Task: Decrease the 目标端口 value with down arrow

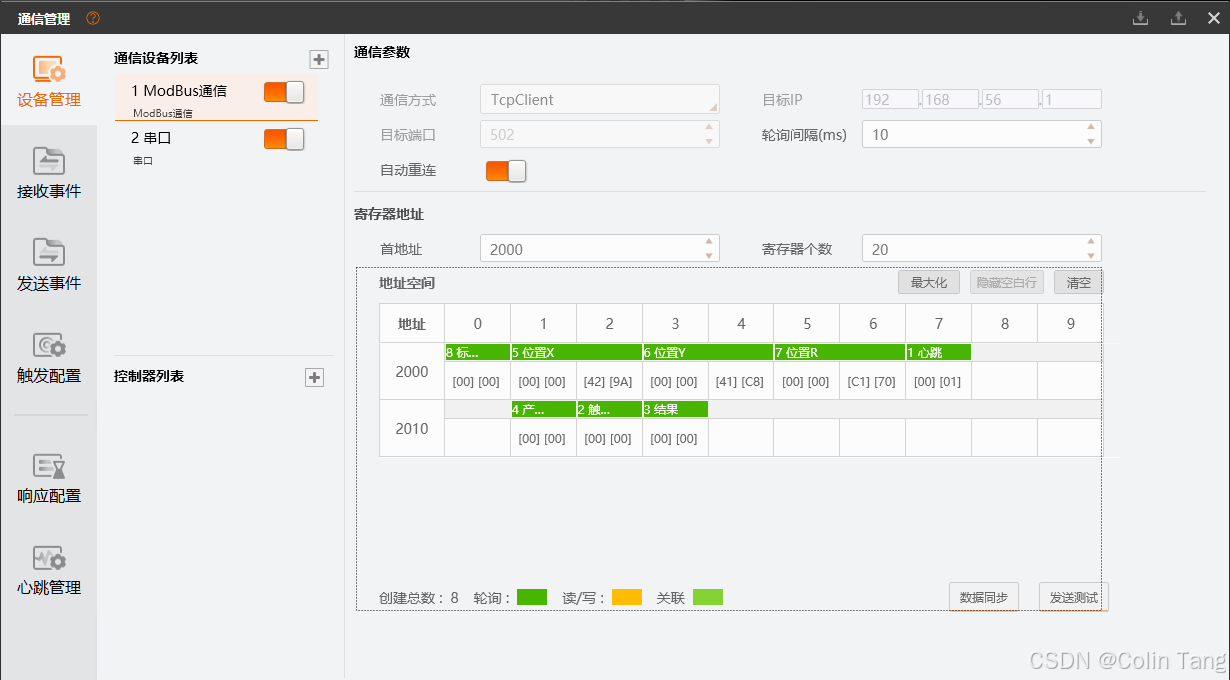Action: pos(710,141)
